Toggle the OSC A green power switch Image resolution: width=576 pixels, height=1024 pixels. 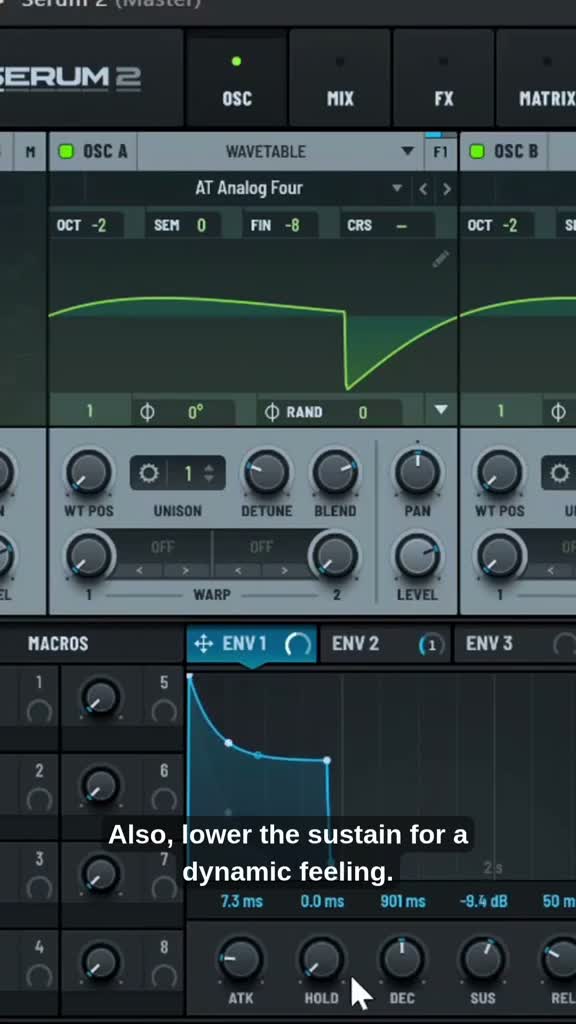pyautogui.click(x=66, y=152)
